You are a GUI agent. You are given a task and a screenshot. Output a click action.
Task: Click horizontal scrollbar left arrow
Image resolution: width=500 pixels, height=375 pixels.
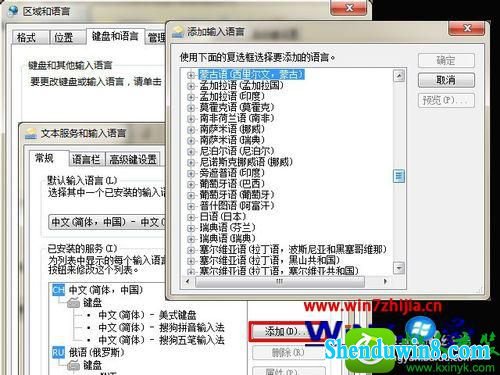(x=188, y=282)
